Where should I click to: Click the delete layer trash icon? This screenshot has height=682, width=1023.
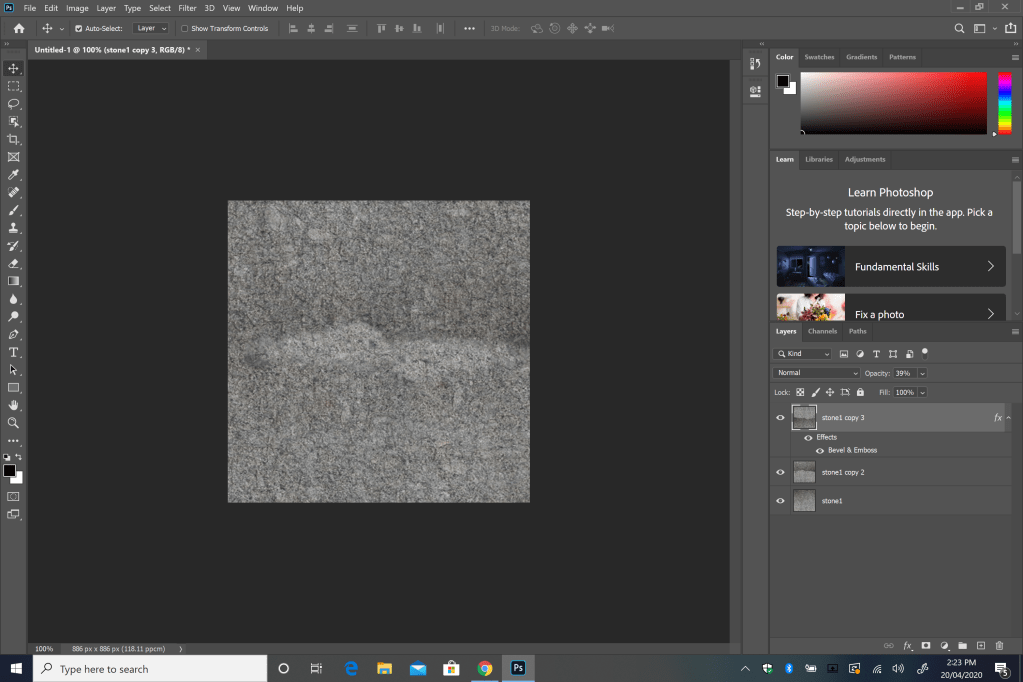[x=999, y=646]
